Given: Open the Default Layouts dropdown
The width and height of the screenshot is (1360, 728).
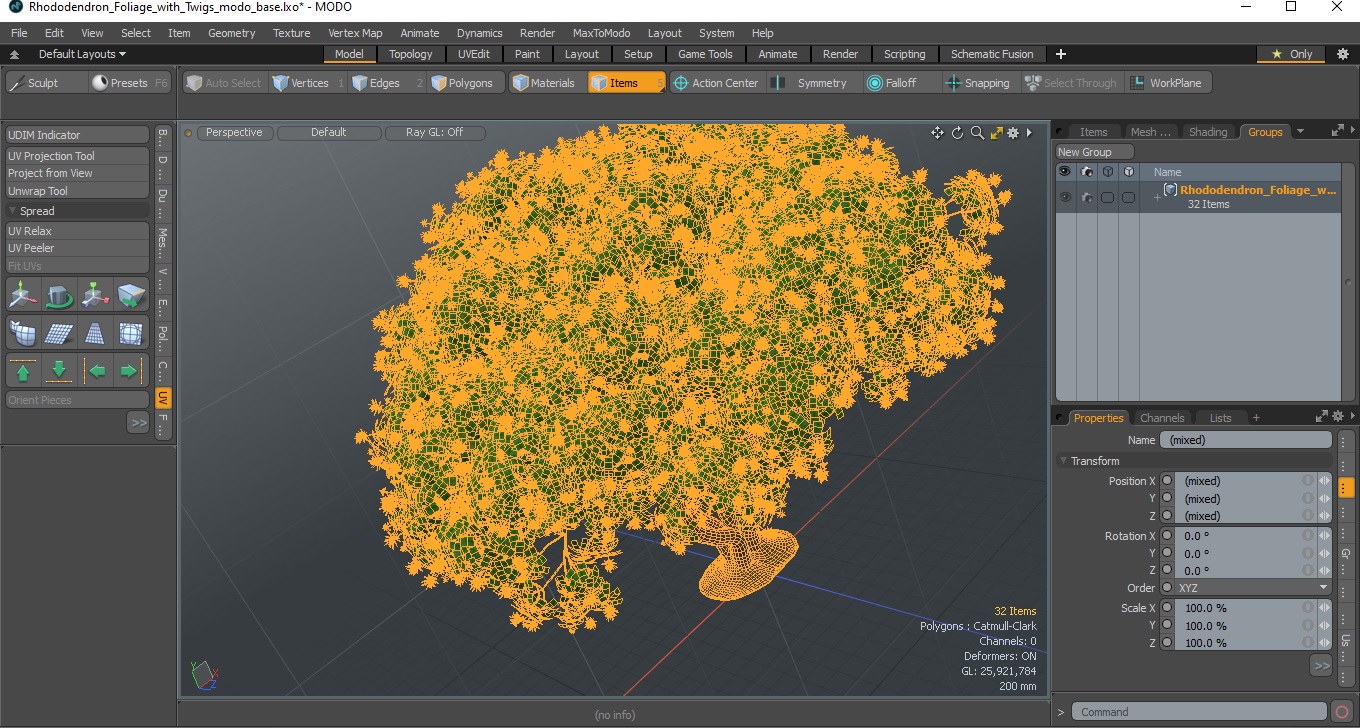Looking at the screenshot, I should click(82, 54).
